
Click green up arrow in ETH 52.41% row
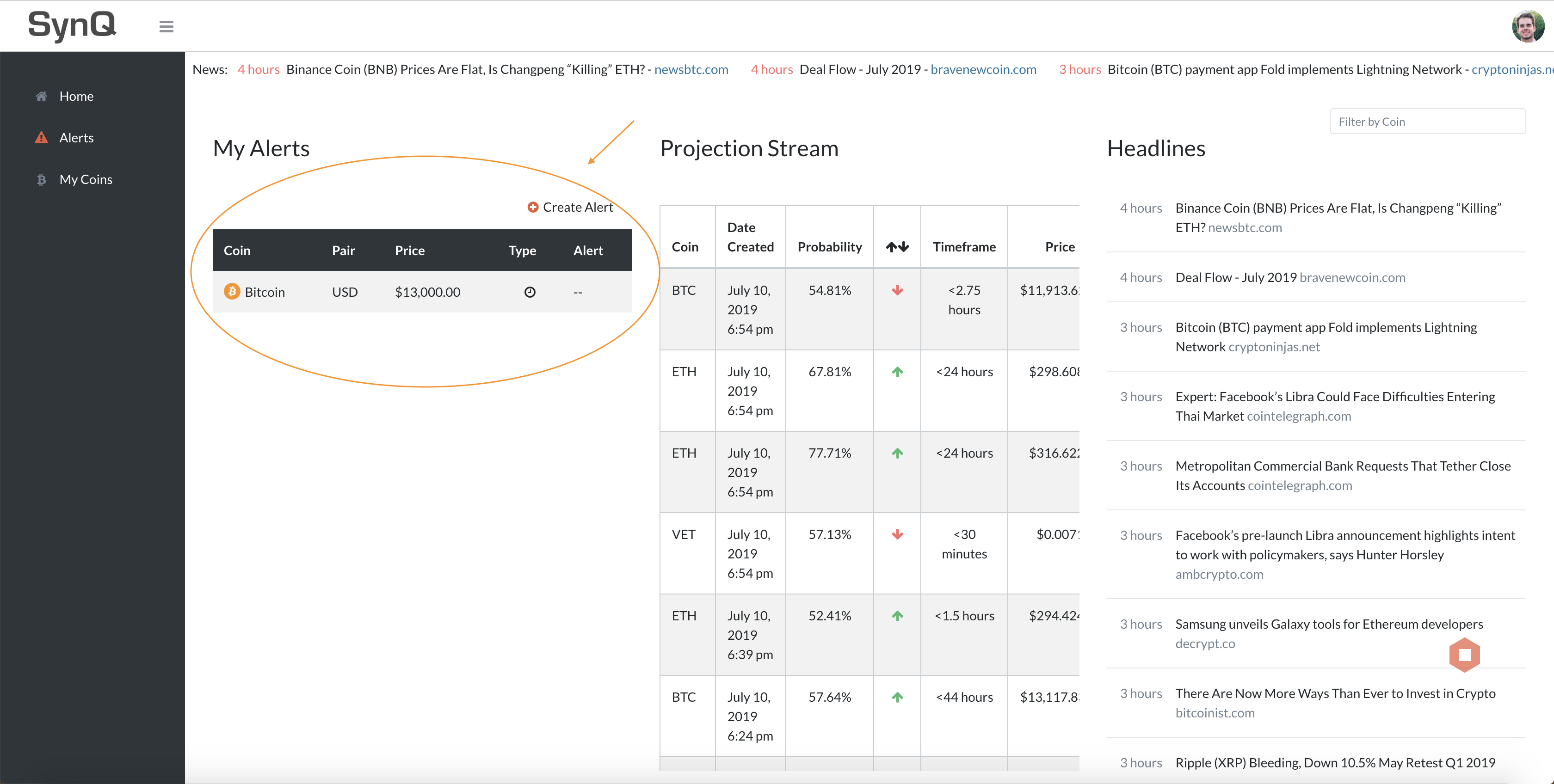pos(898,616)
